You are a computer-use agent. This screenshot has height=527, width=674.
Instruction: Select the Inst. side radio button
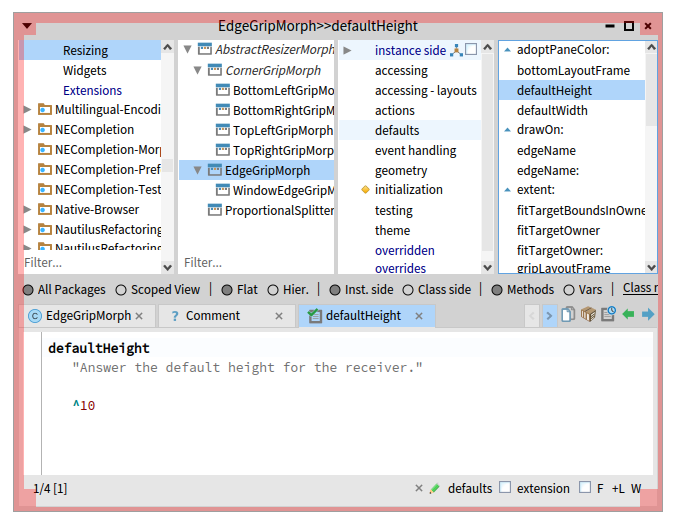[x=335, y=291]
